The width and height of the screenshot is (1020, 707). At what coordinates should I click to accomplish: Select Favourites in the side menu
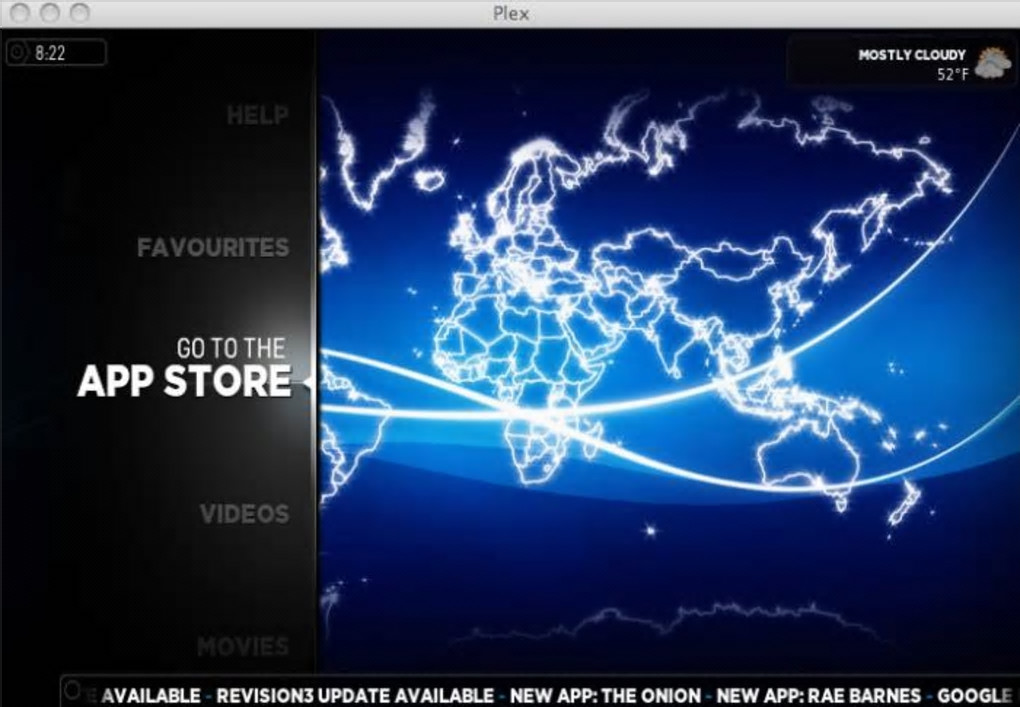pos(213,247)
